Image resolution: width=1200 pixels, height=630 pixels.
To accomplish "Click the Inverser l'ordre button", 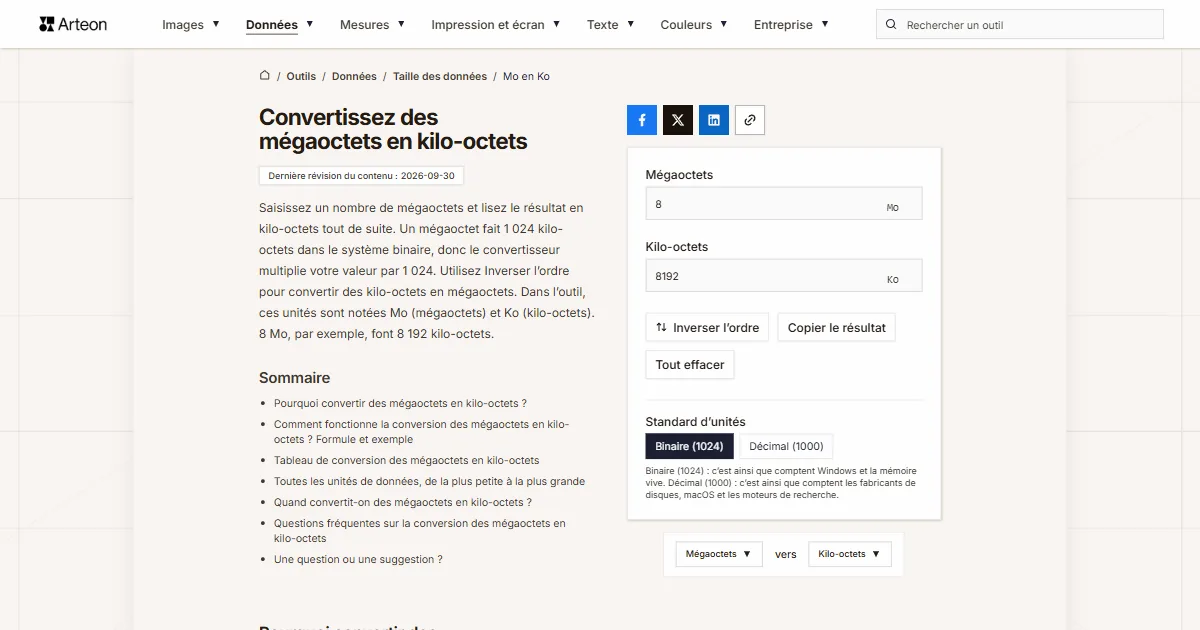I will [x=707, y=328].
